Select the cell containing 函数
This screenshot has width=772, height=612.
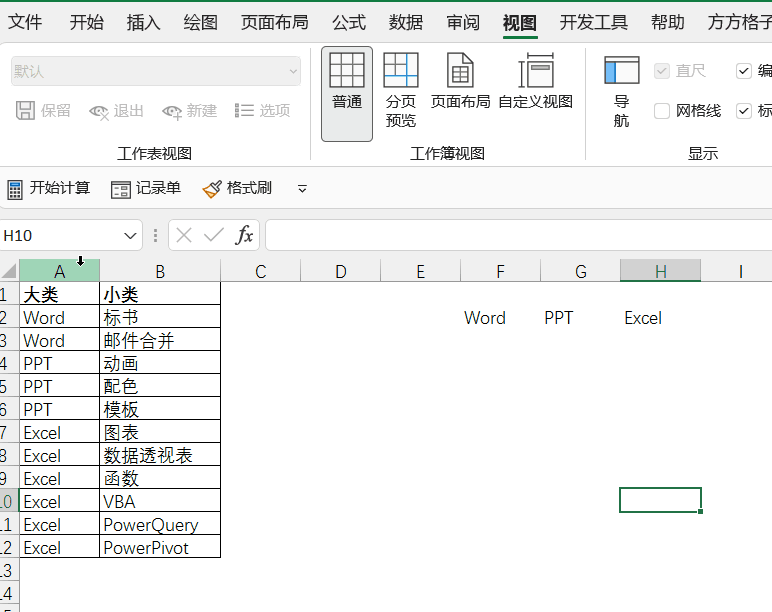[x=160, y=478]
